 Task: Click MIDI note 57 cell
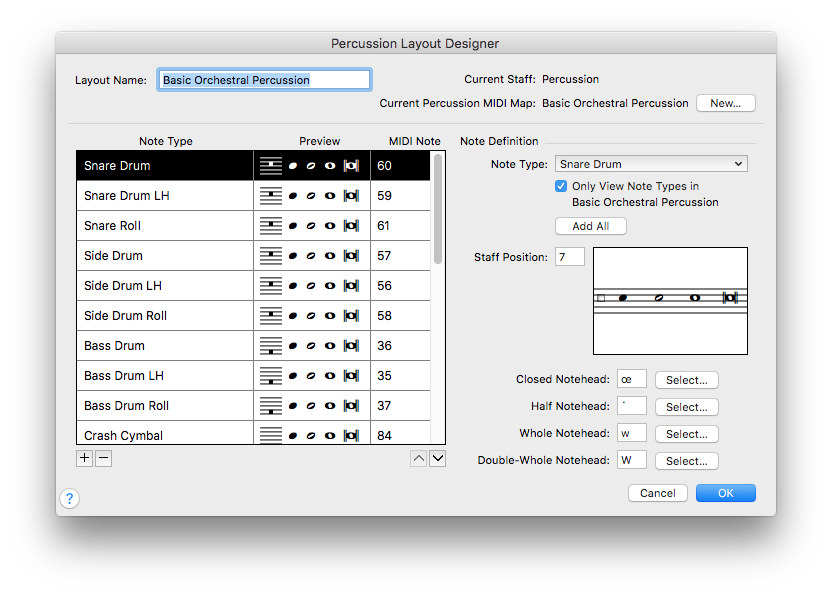click(400, 256)
